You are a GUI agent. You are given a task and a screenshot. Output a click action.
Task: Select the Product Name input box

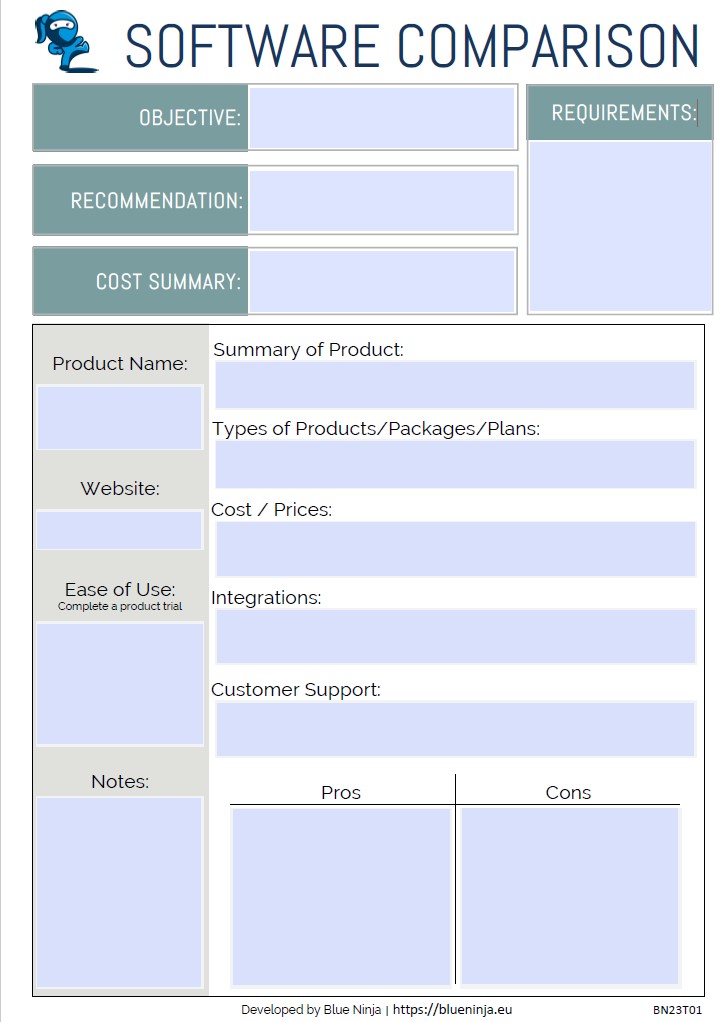[120, 417]
